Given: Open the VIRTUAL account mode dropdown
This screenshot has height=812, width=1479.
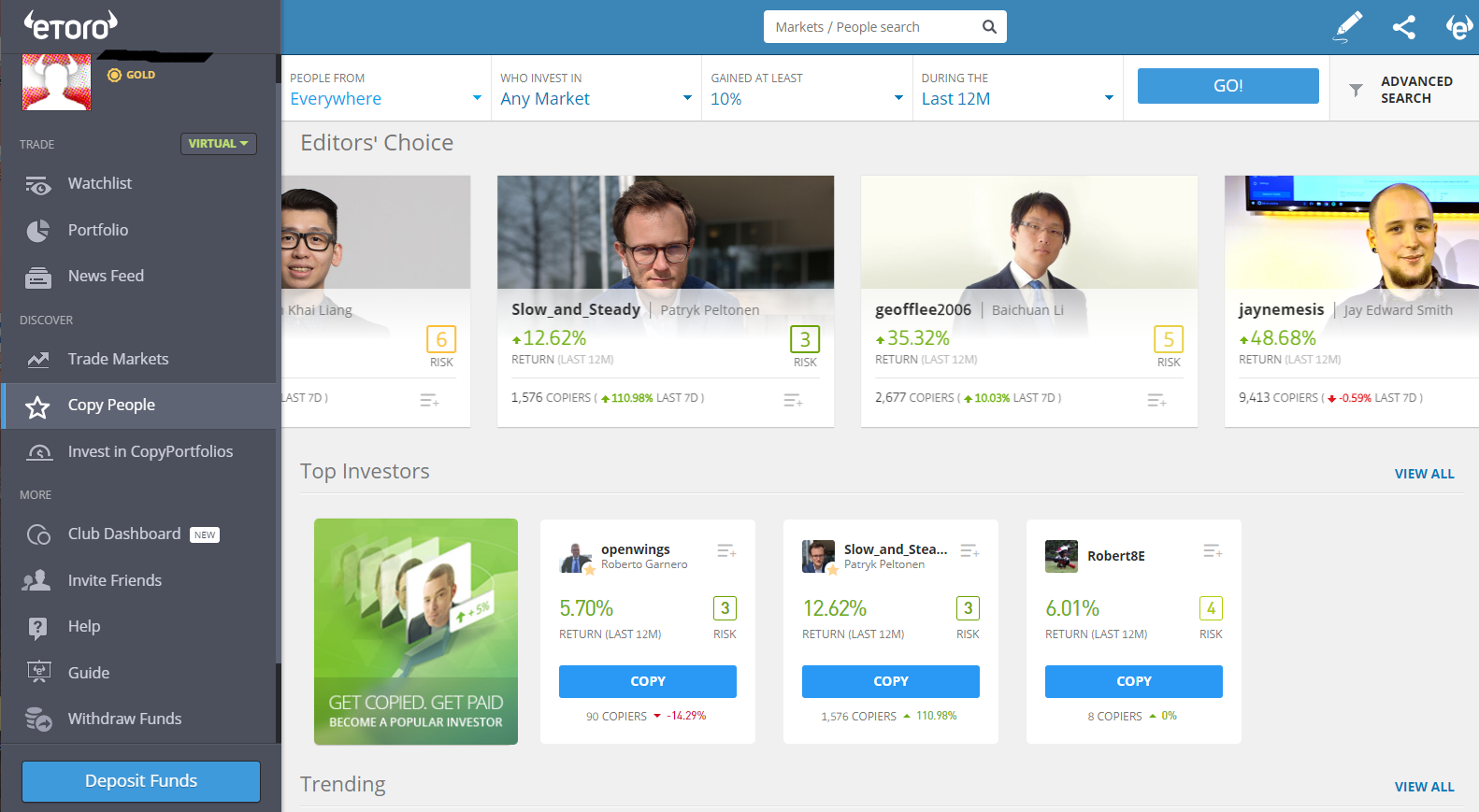Looking at the screenshot, I should pos(218,144).
